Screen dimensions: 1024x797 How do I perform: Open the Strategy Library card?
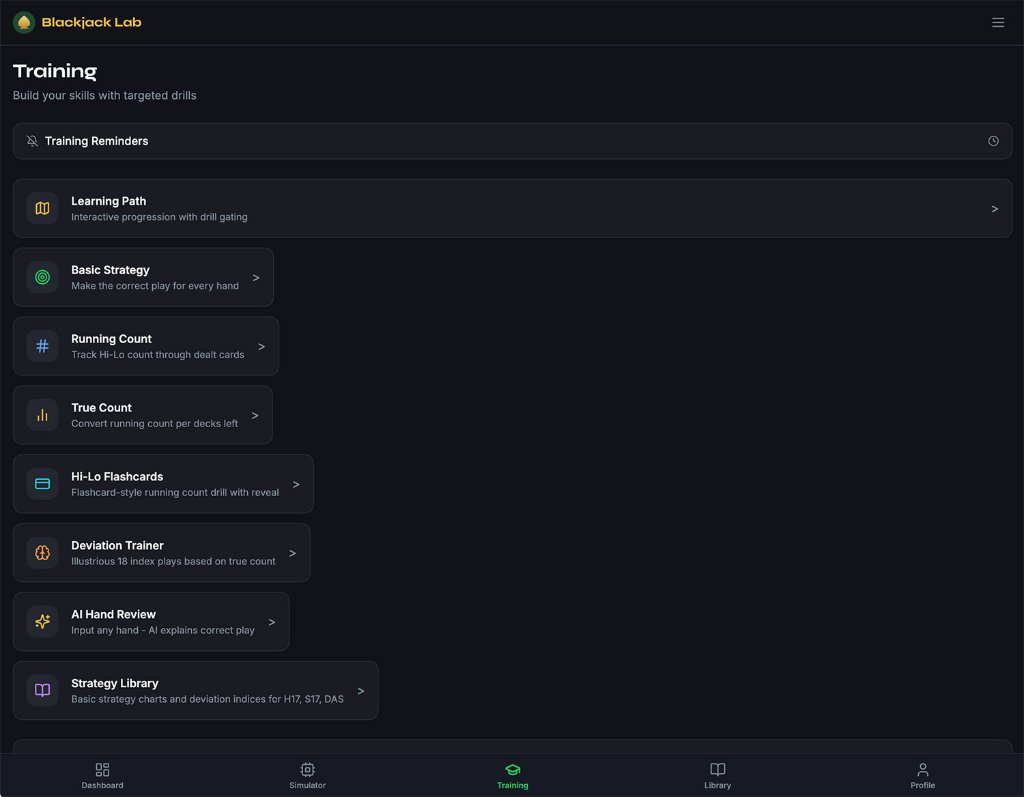[195, 691]
